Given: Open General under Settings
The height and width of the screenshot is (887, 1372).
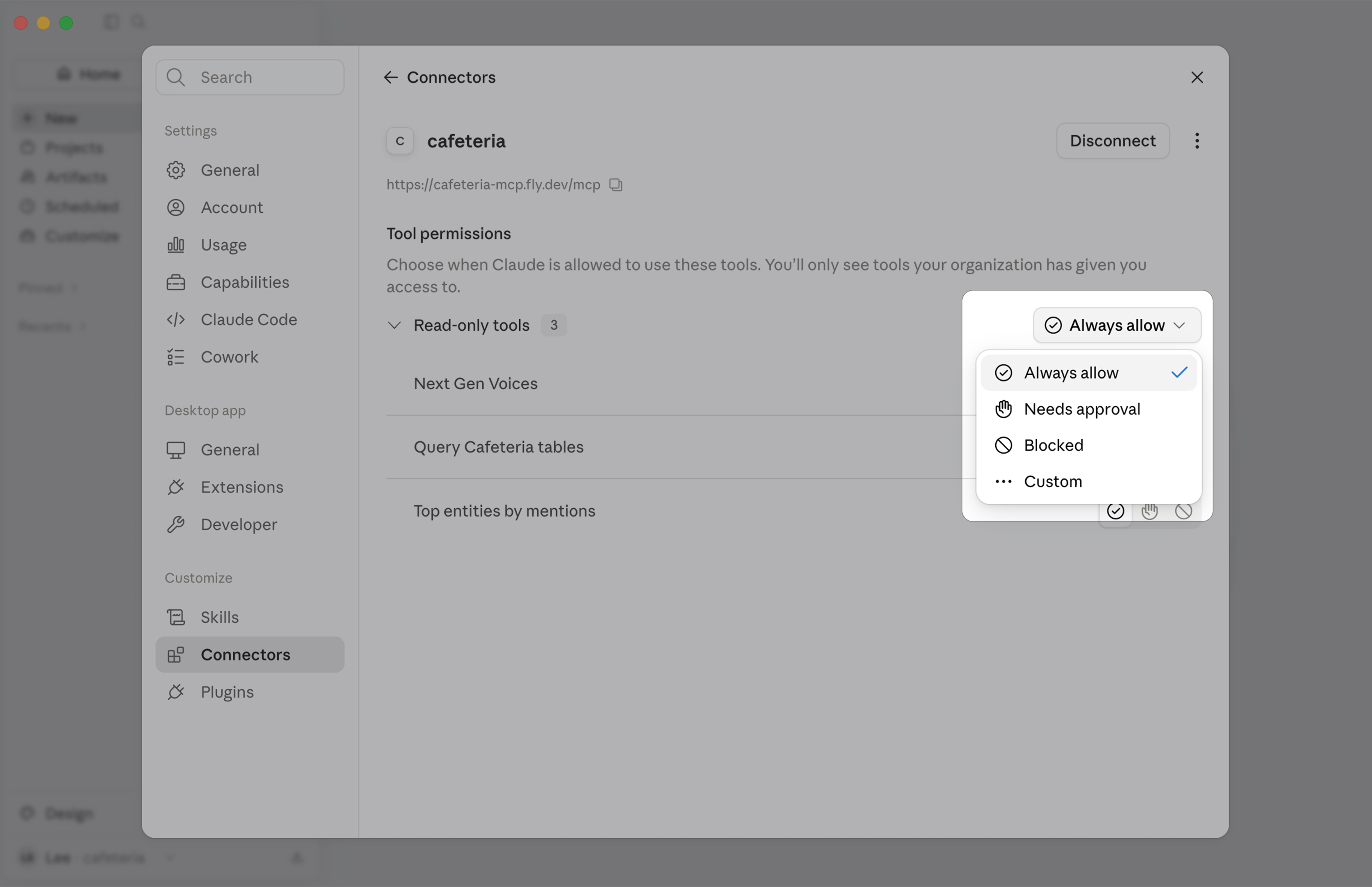Looking at the screenshot, I should pos(250,170).
